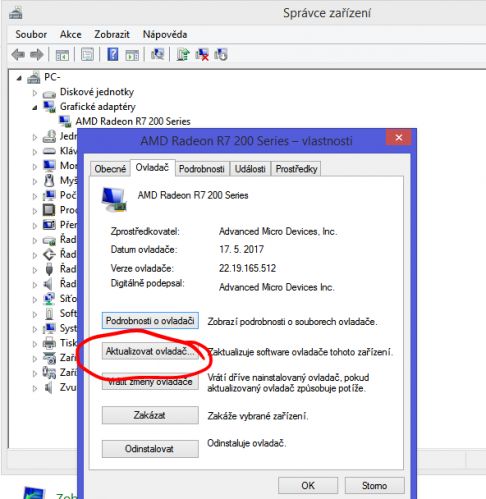Image resolution: width=486 pixels, height=499 pixels.
Task: Click the Storno cancel button
Action: click(x=374, y=485)
